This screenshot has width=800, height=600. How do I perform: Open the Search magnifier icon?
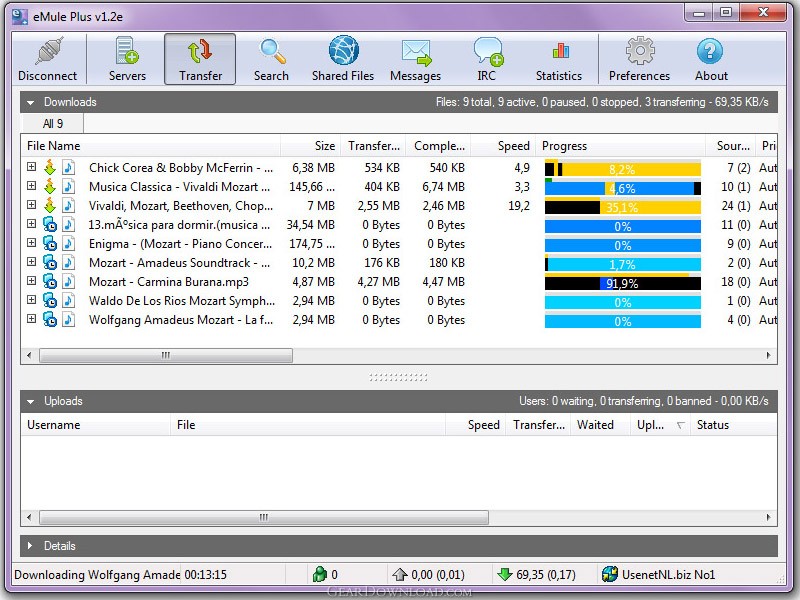[x=272, y=51]
